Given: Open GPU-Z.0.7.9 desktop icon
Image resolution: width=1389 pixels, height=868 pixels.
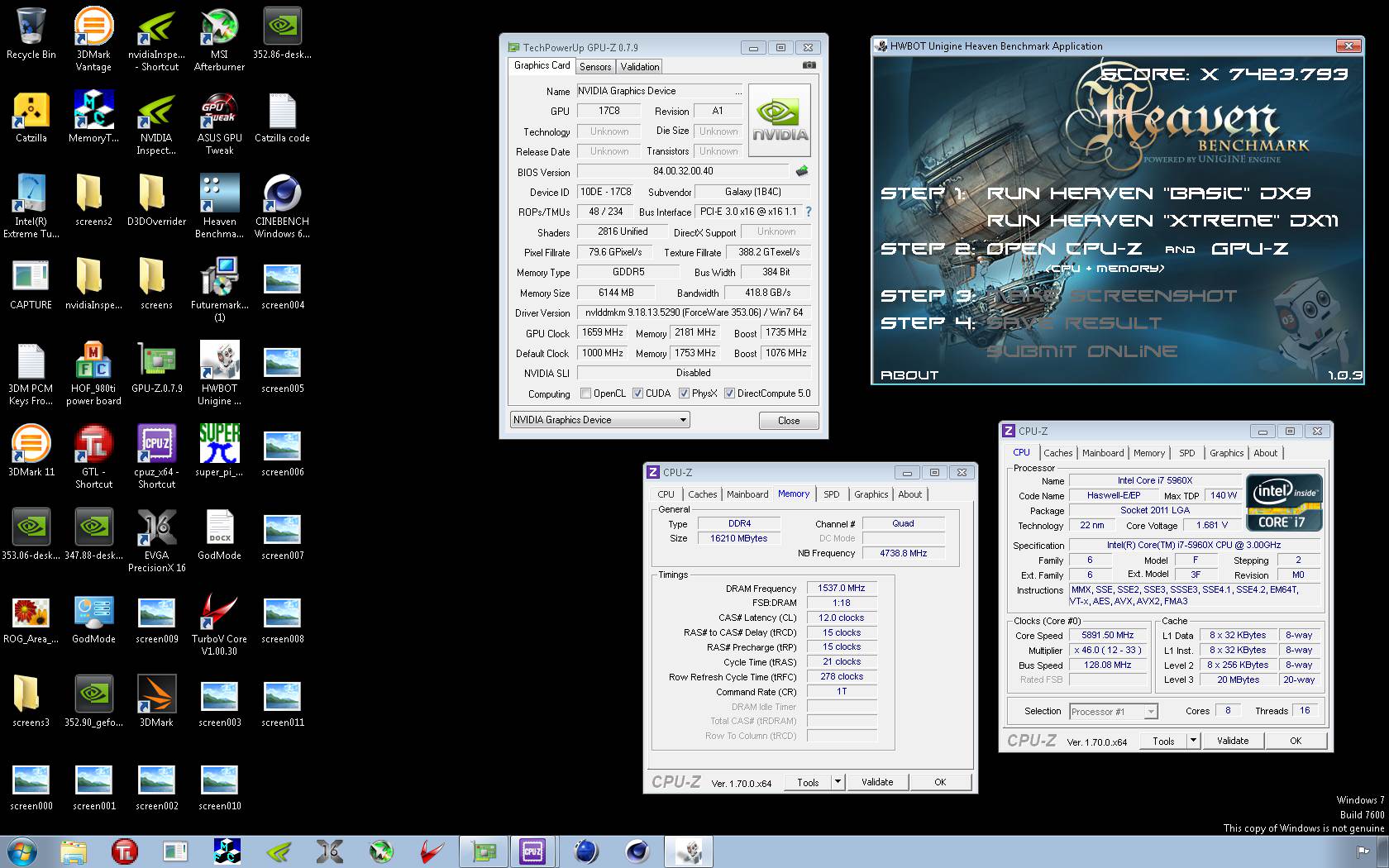Looking at the screenshot, I should (x=156, y=367).
